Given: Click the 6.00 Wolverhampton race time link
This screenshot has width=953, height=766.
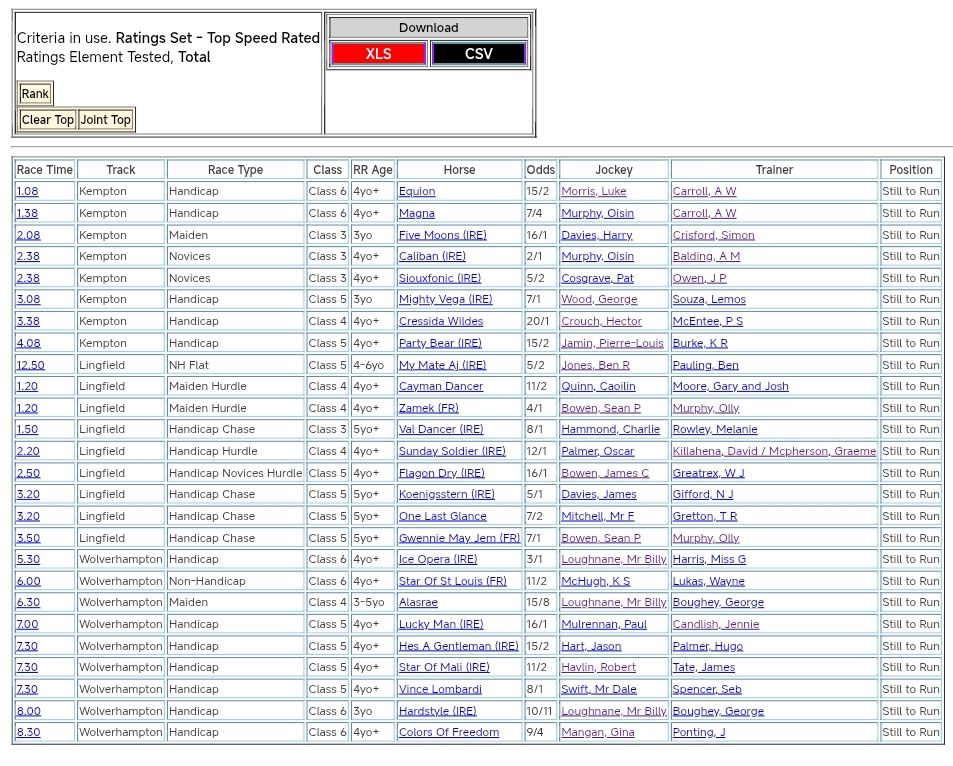Looking at the screenshot, I should pyautogui.click(x=28, y=581).
